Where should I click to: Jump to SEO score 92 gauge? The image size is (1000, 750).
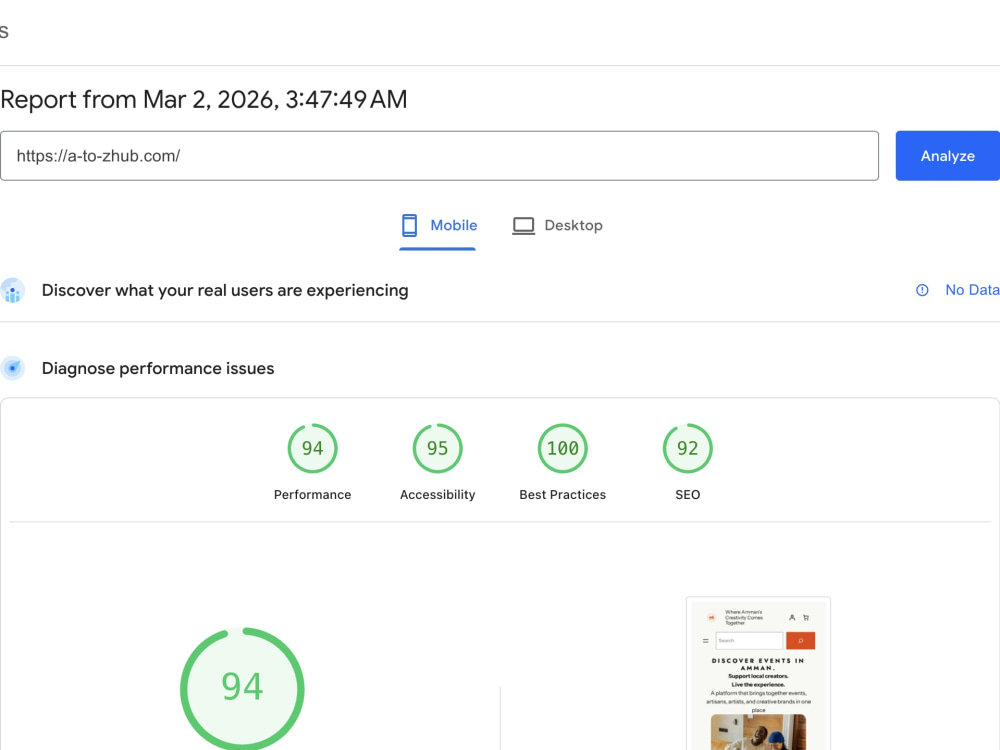point(688,448)
